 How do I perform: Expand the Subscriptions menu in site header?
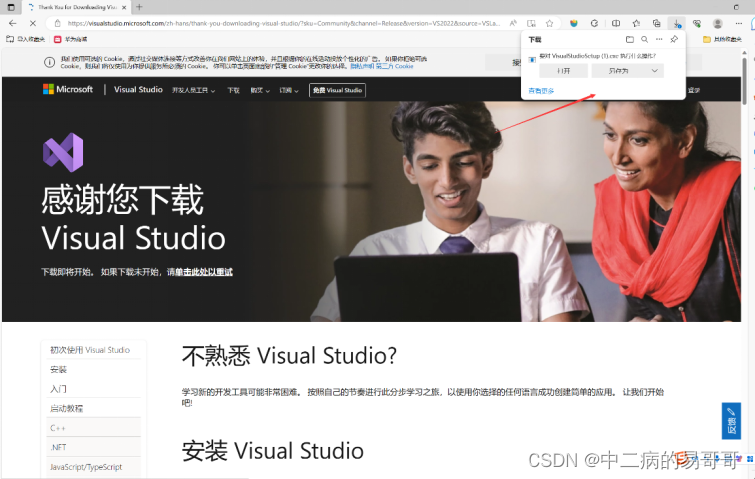tap(289, 91)
